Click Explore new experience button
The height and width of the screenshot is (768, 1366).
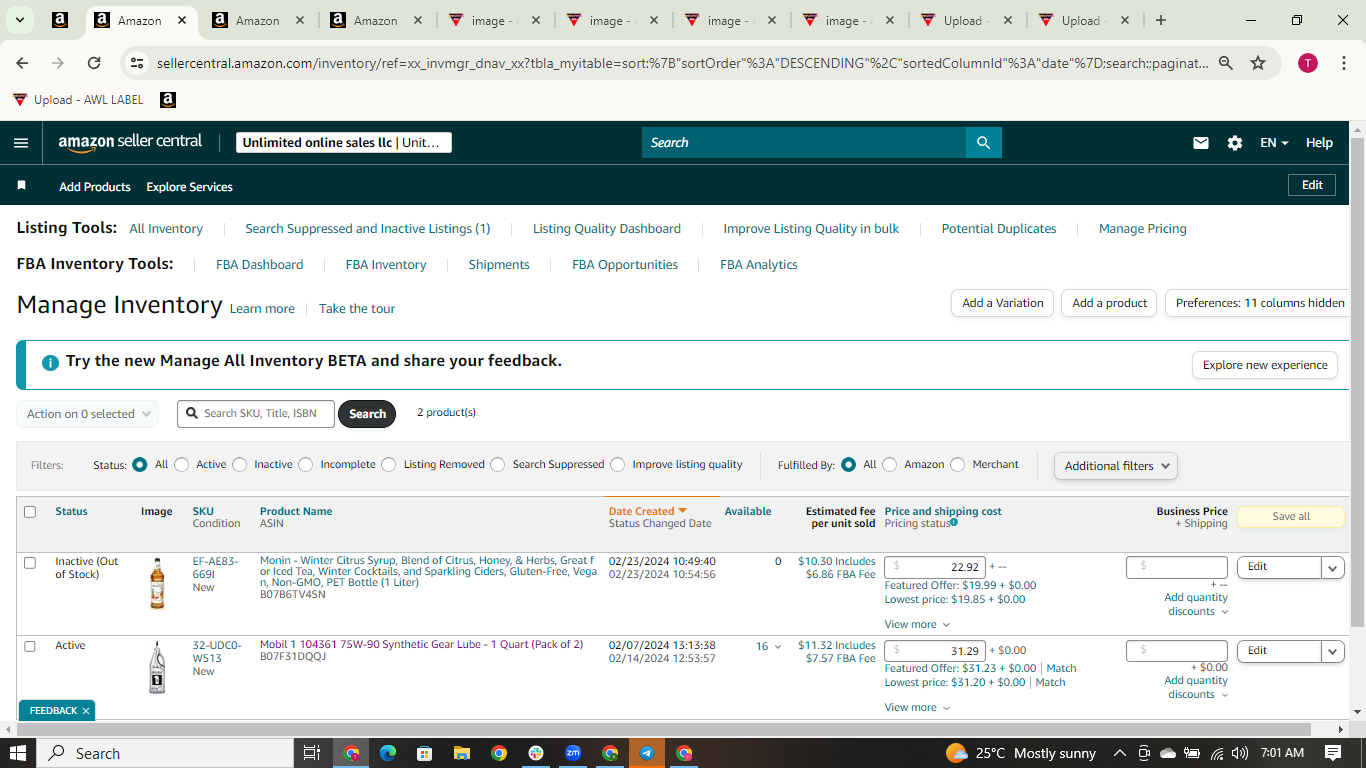click(x=1265, y=365)
